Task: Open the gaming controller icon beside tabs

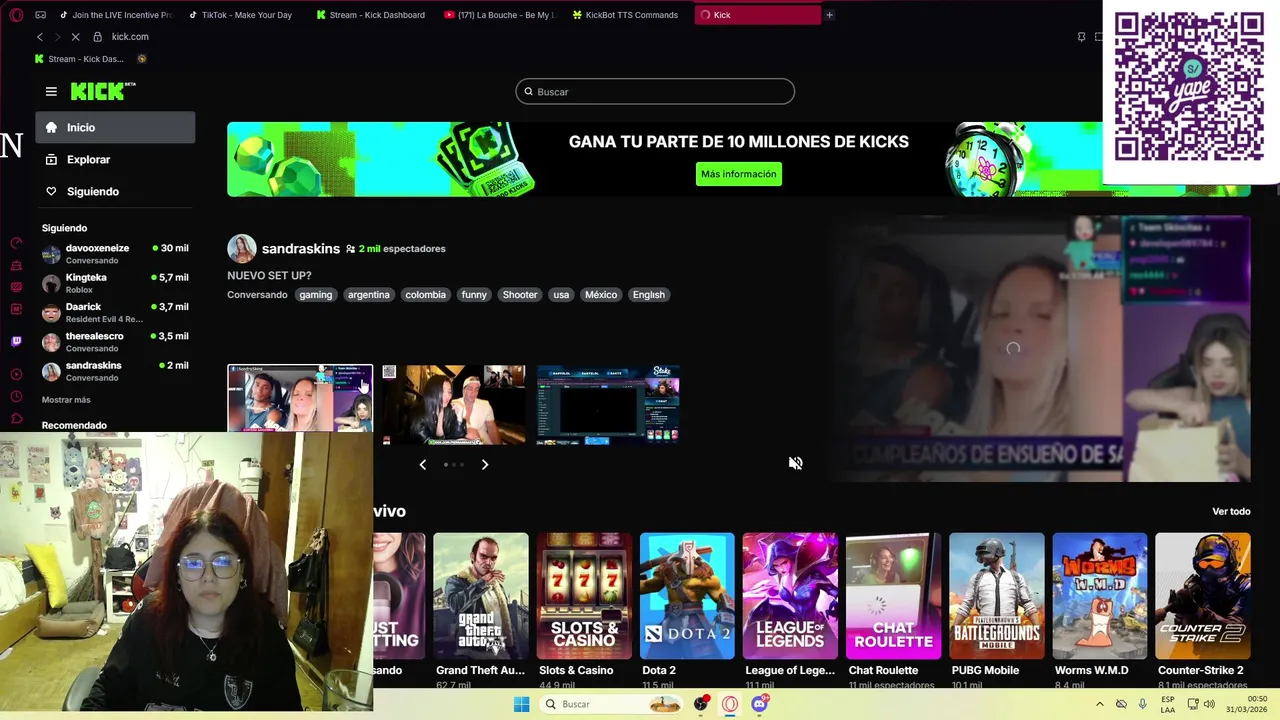Action: (40, 15)
